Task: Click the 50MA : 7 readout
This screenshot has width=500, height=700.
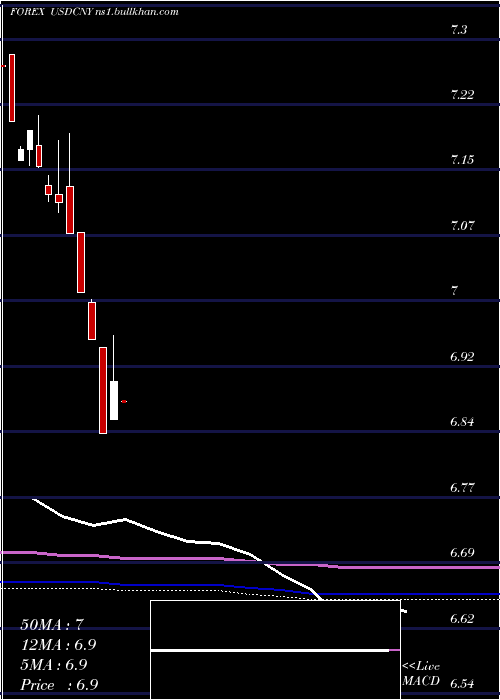Action: coord(52,625)
